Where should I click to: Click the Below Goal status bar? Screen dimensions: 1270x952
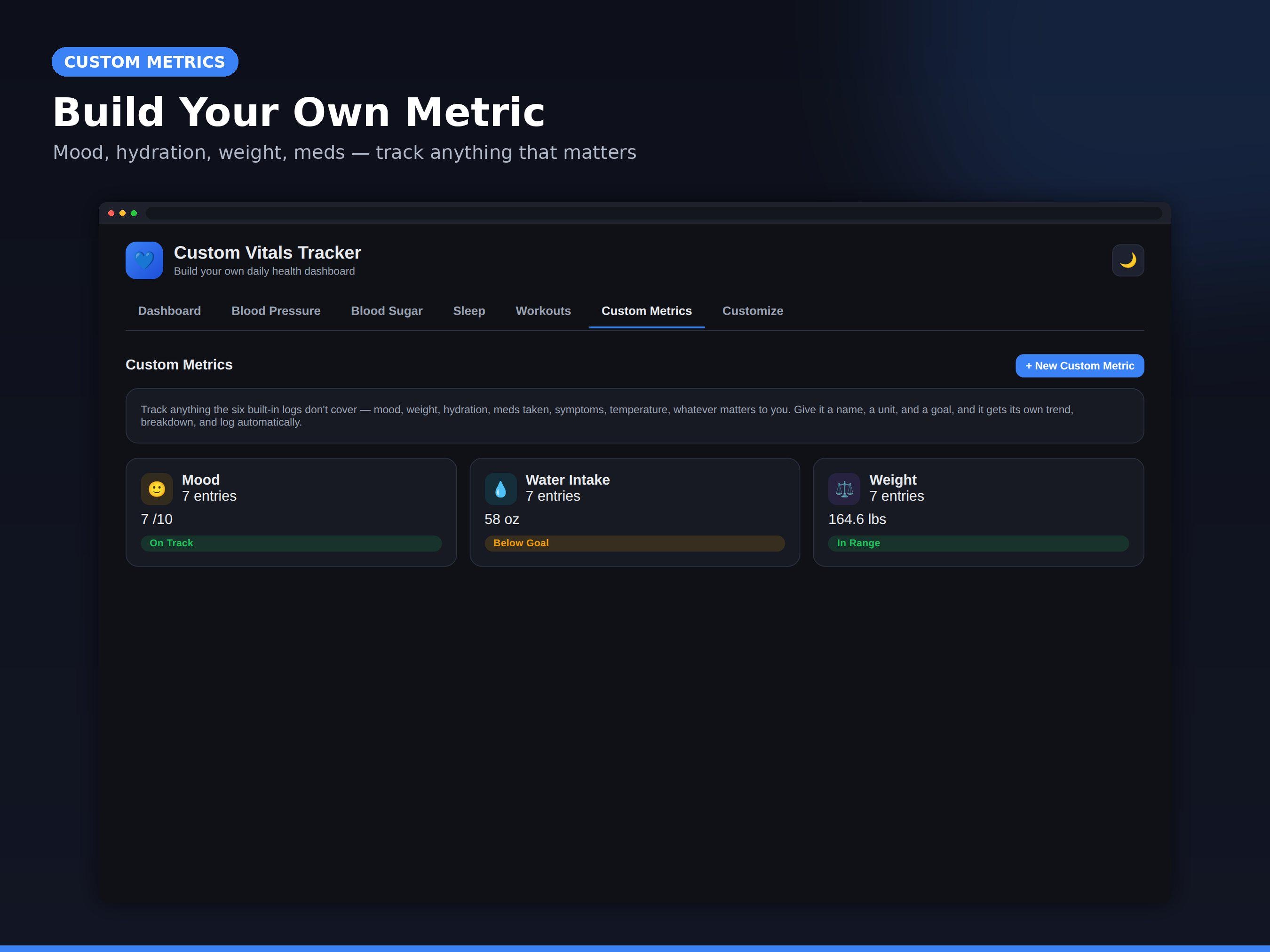click(635, 543)
